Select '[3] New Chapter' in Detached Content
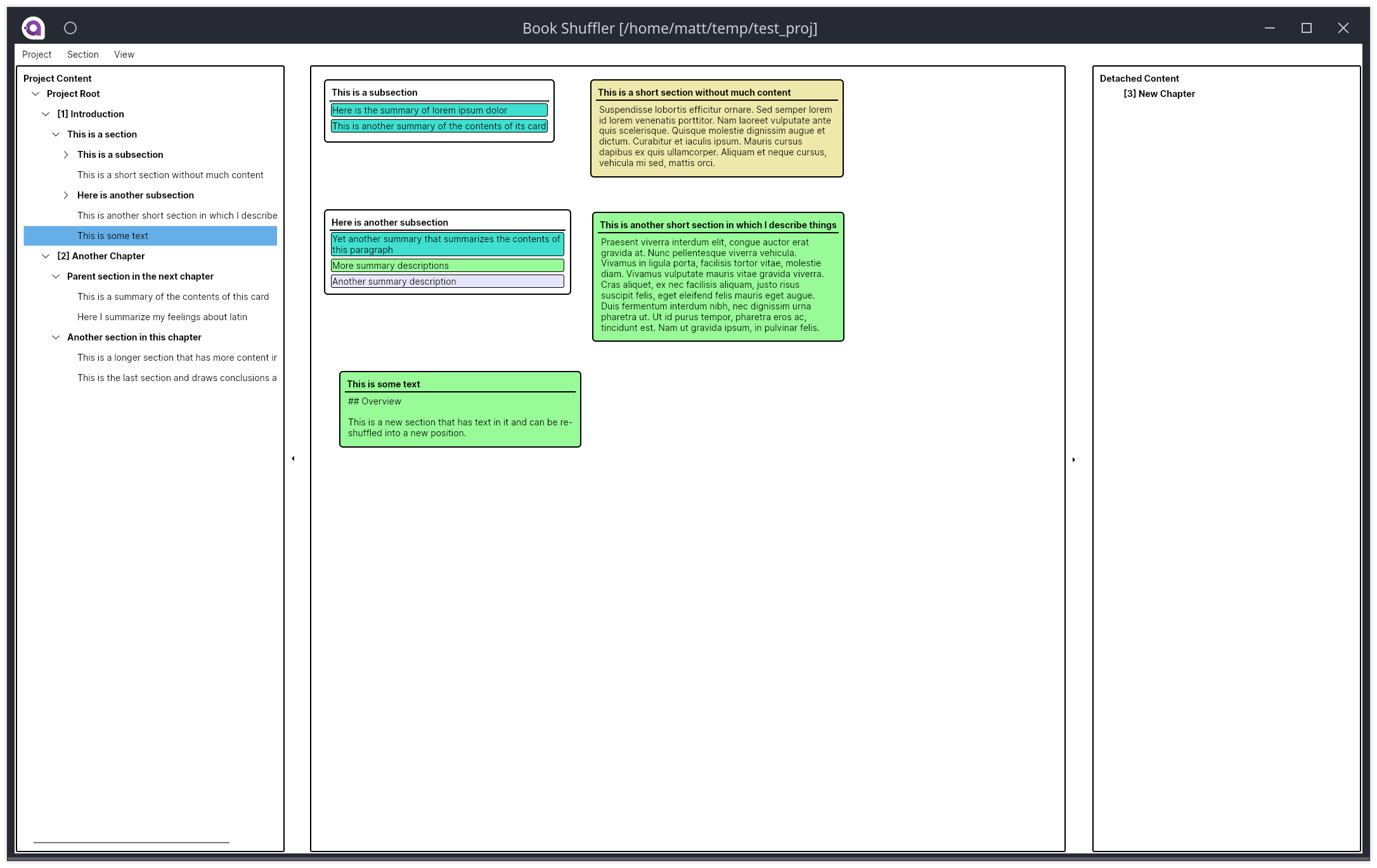The width and height of the screenshot is (1377, 868). (1159, 94)
